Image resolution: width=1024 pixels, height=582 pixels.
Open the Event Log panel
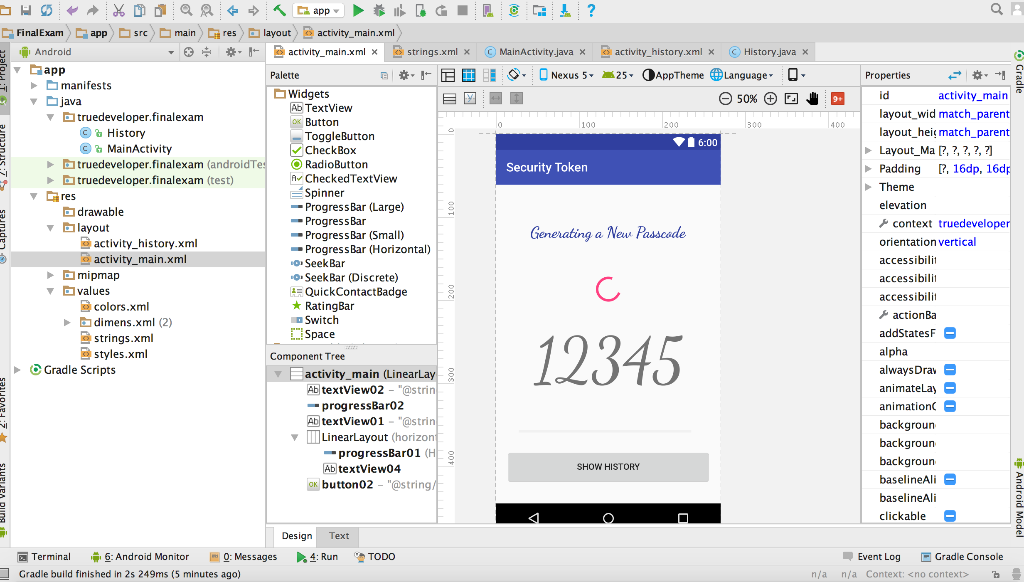pos(872,557)
